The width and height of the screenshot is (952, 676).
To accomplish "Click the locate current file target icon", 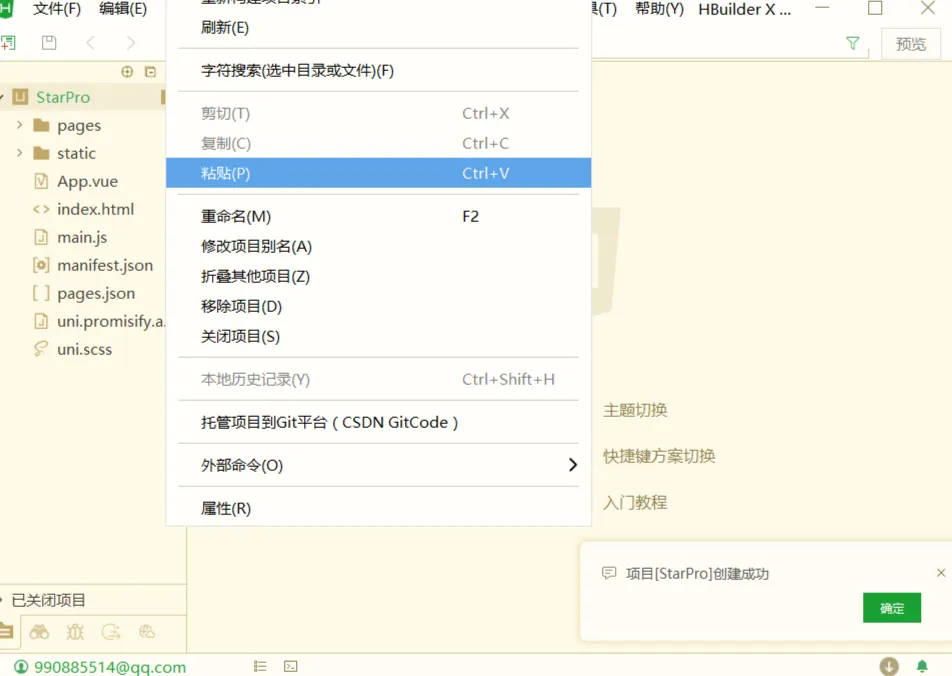I will click(127, 72).
